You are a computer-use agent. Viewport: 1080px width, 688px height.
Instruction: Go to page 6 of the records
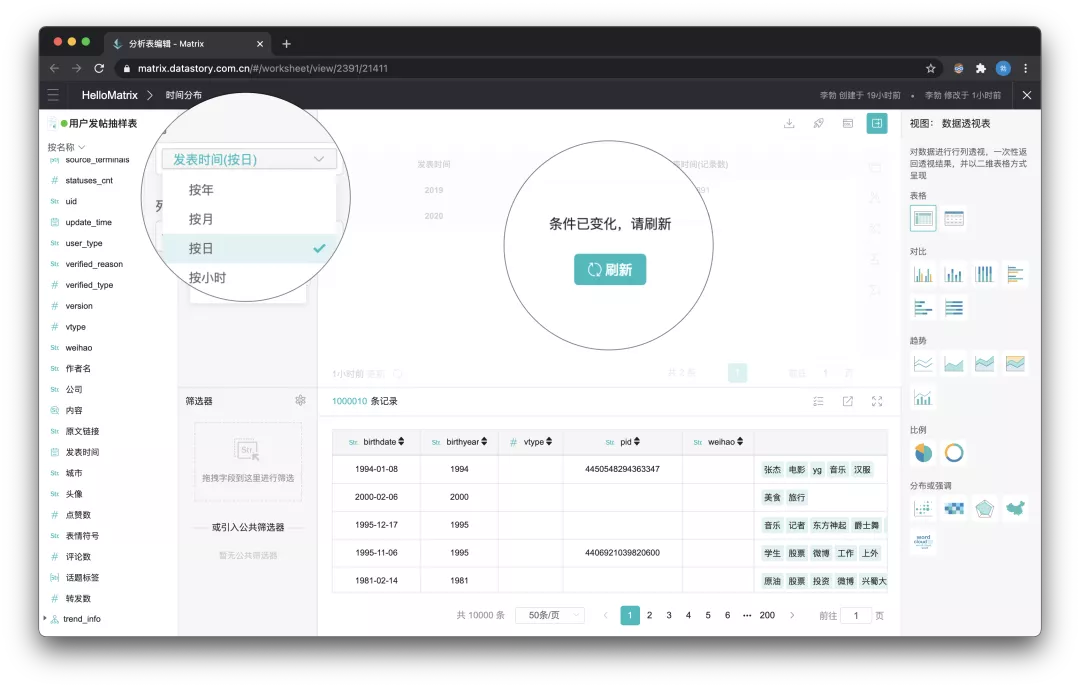tap(727, 615)
